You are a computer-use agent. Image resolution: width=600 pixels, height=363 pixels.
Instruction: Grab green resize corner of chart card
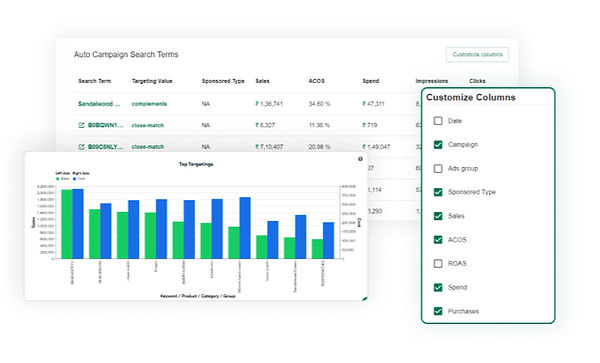[365, 299]
